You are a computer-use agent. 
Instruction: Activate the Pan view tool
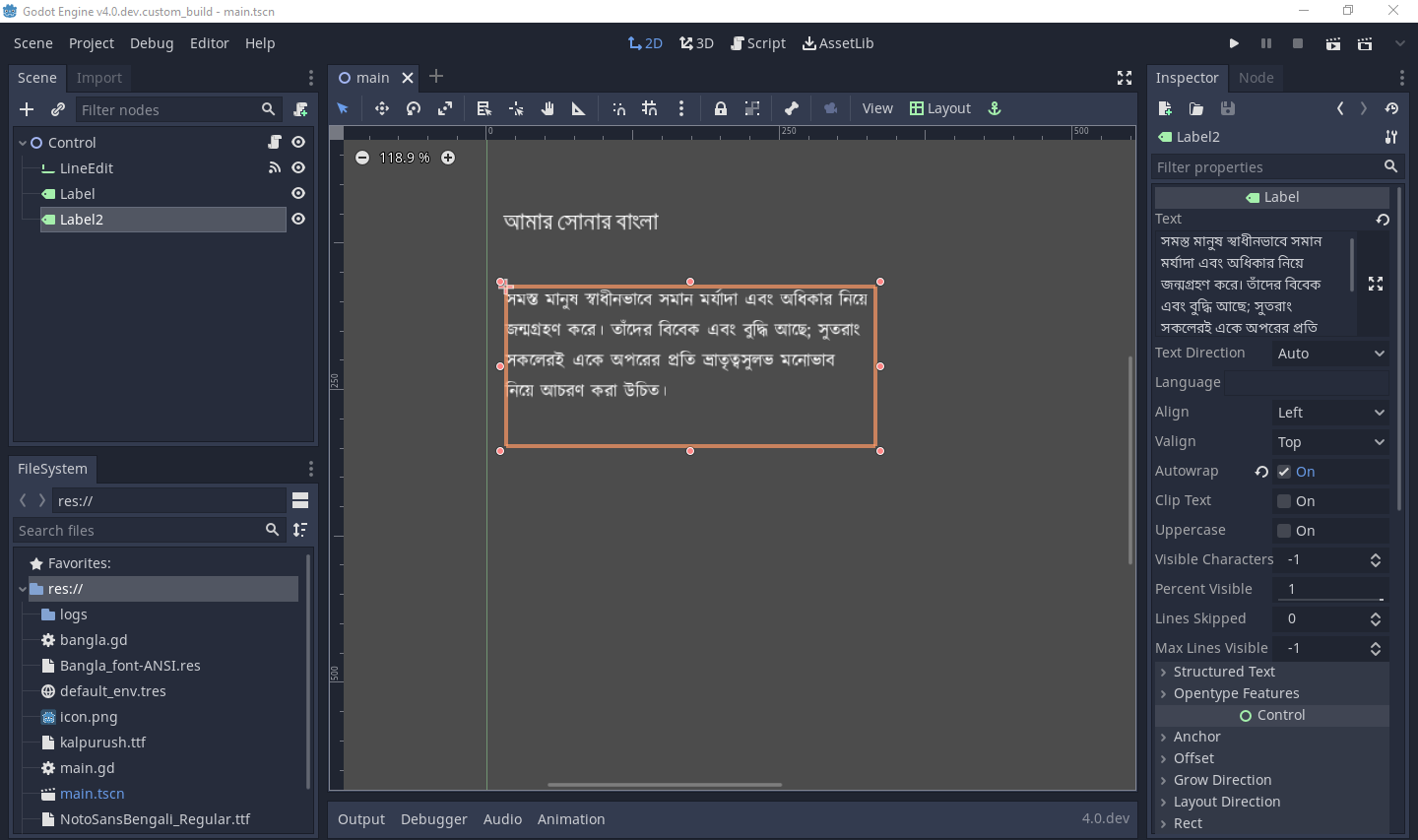click(x=548, y=108)
